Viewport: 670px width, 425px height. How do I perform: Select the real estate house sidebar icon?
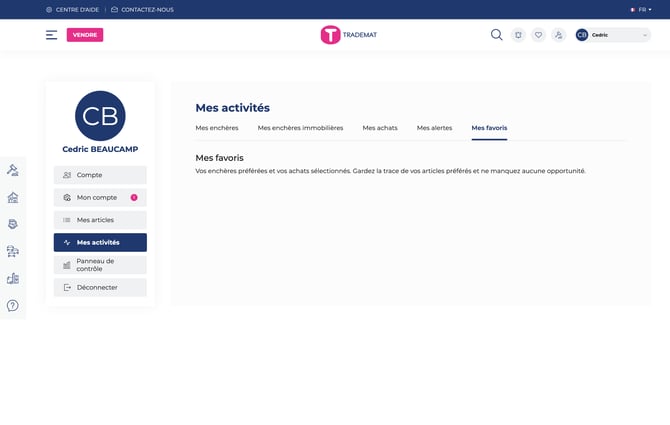(x=13, y=197)
